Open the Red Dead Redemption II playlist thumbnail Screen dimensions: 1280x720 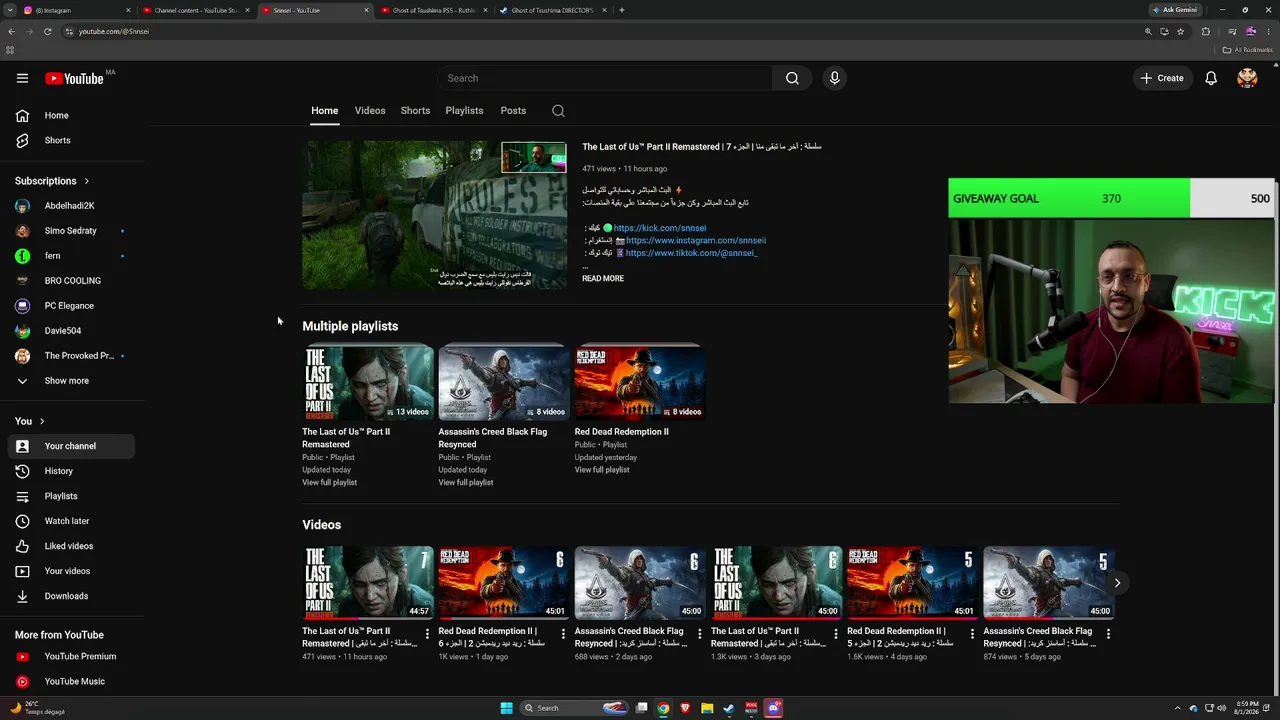click(640, 383)
